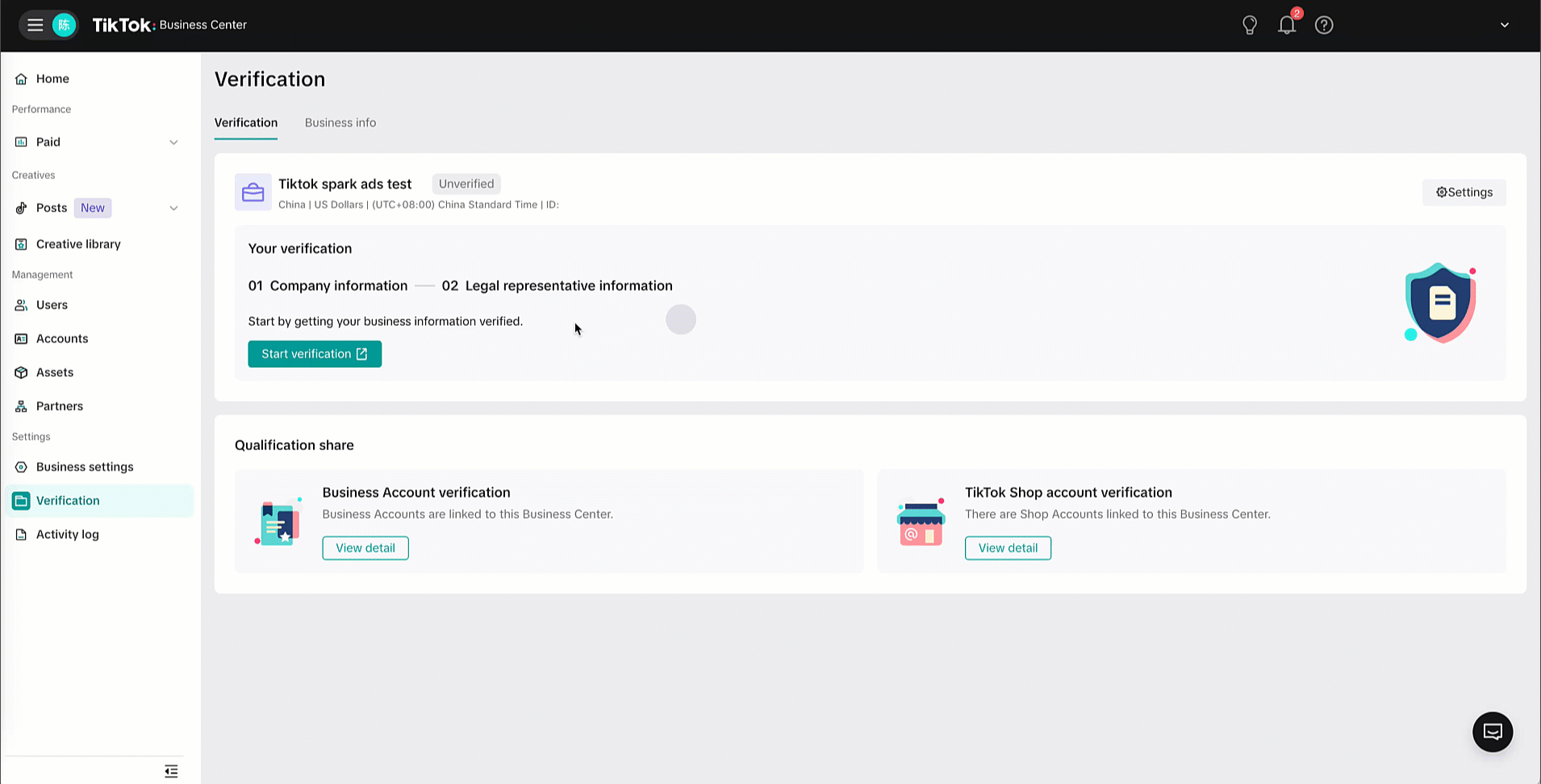
Task: Click the Start verification button
Action: point(314,354)
